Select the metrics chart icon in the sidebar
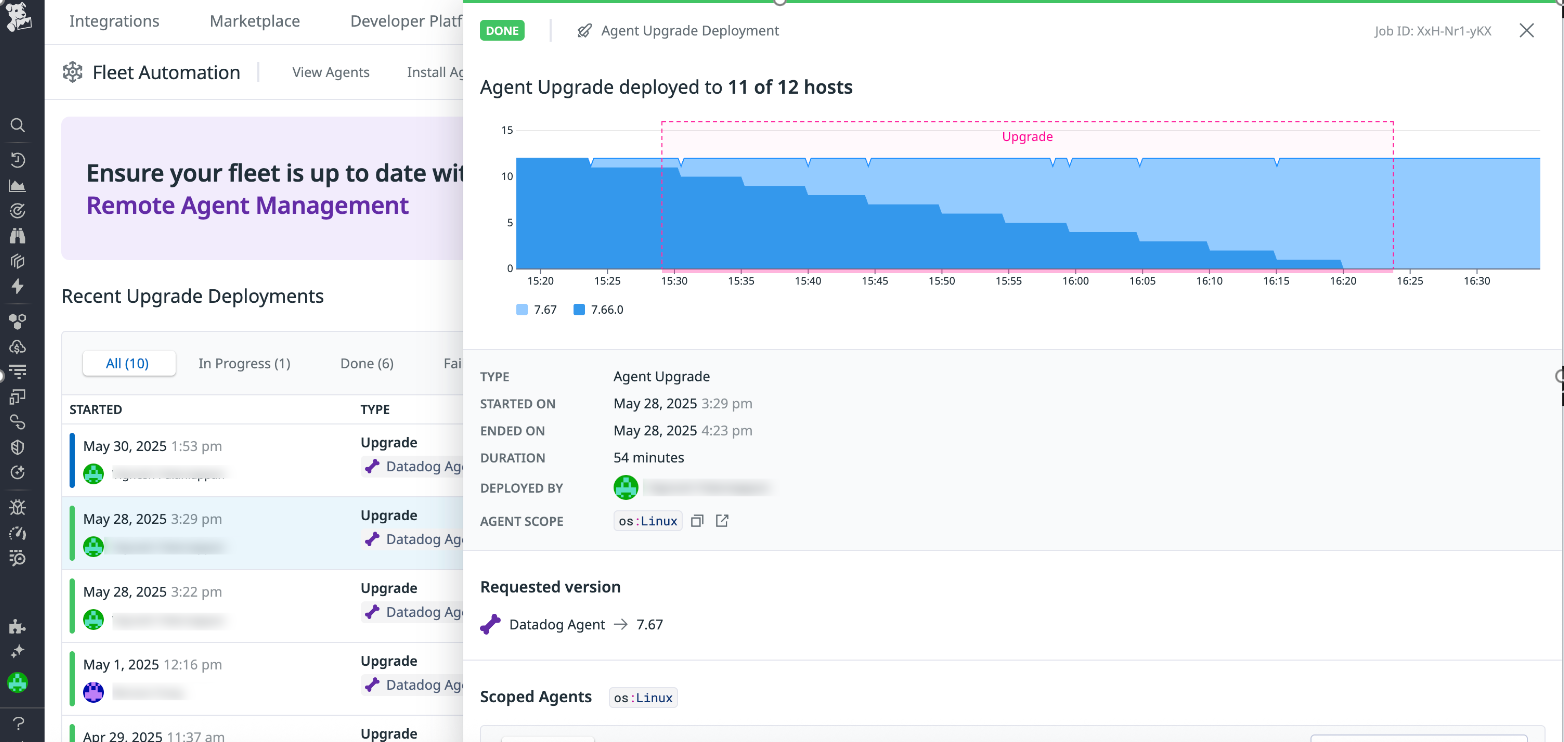The width and height of the screenshot is (1564, 742). click(x=17, y=185)
